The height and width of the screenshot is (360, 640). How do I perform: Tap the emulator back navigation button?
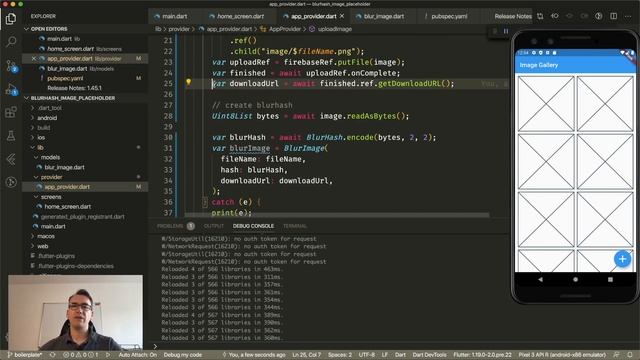540,280
